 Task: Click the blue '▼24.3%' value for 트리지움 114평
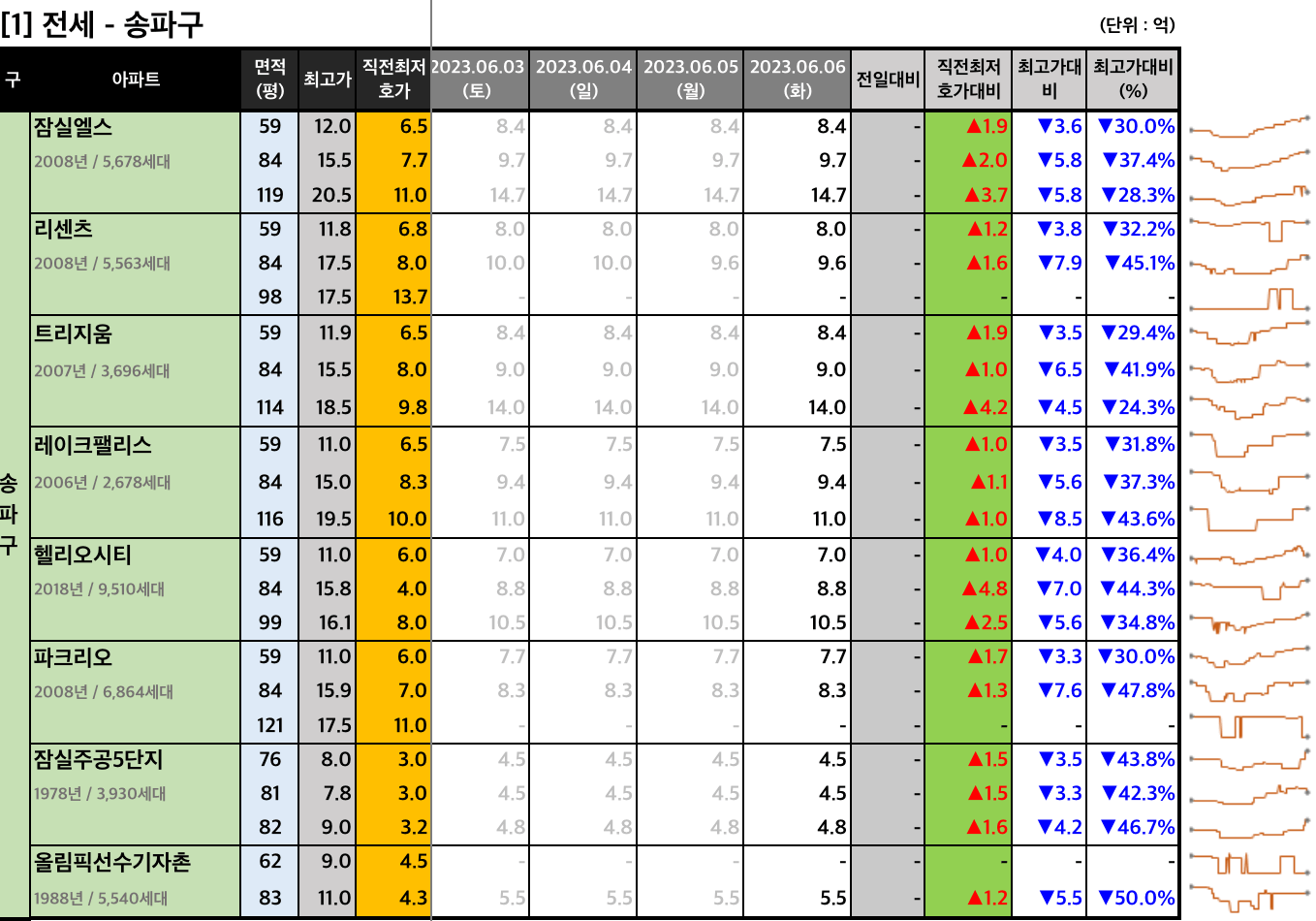pyautogui.click(x=1138, y=407)
